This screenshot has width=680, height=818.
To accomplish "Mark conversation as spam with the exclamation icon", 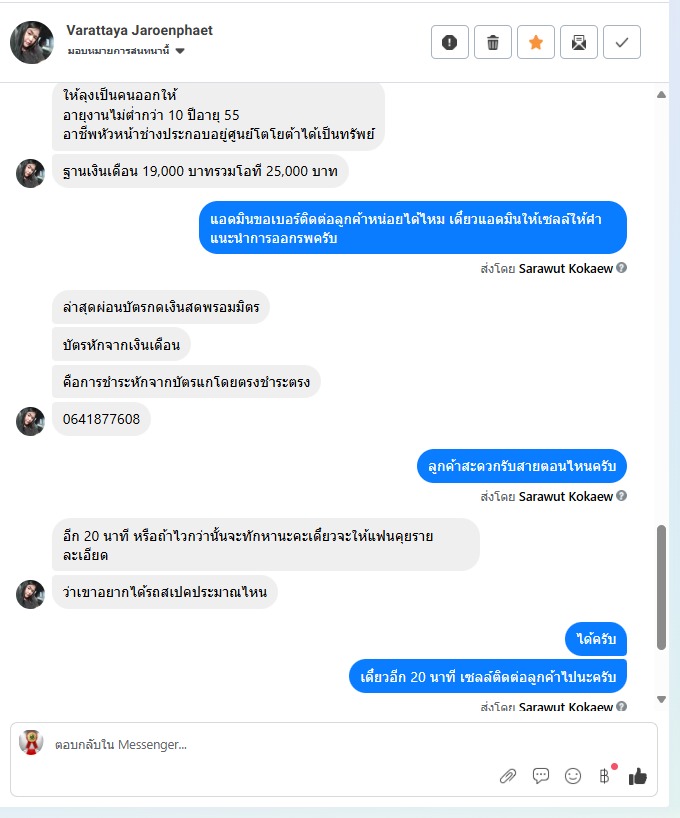I will (449, 42).
